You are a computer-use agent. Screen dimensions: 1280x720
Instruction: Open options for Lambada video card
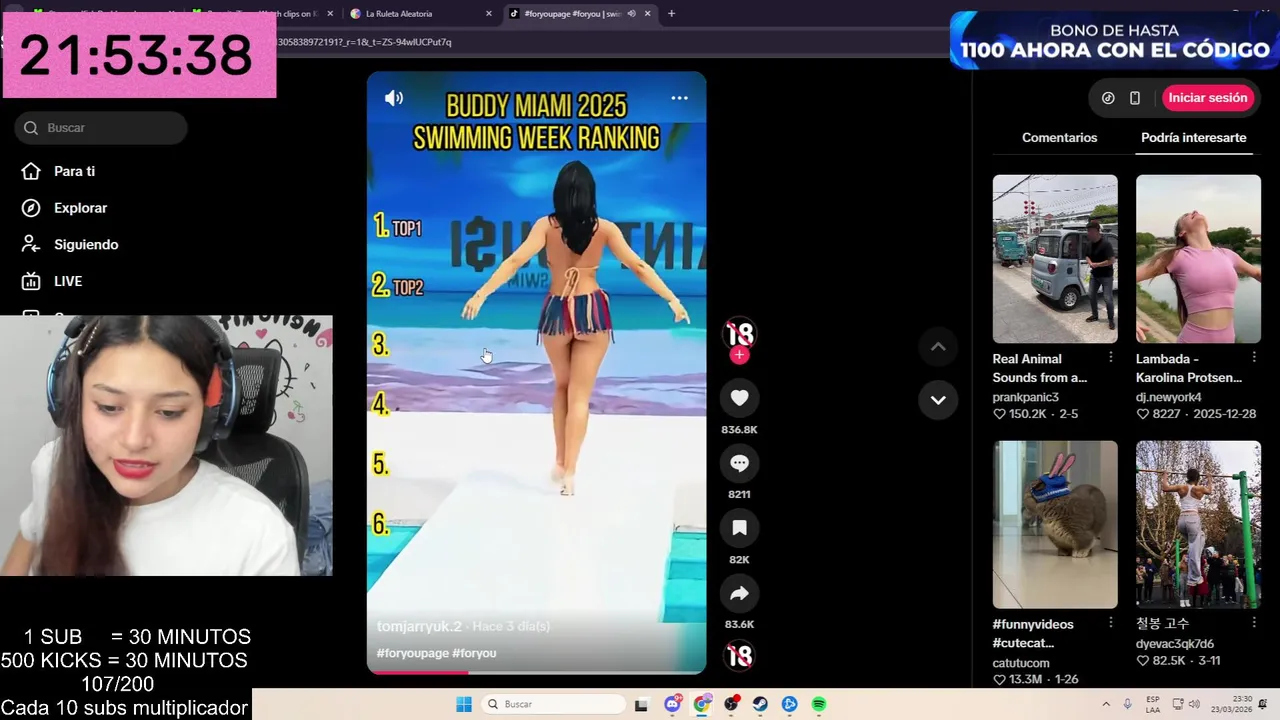(x=1254, y=357)
